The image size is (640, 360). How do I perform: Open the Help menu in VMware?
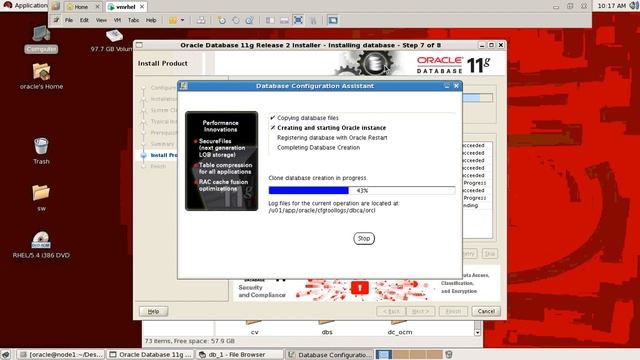[151, 20]
